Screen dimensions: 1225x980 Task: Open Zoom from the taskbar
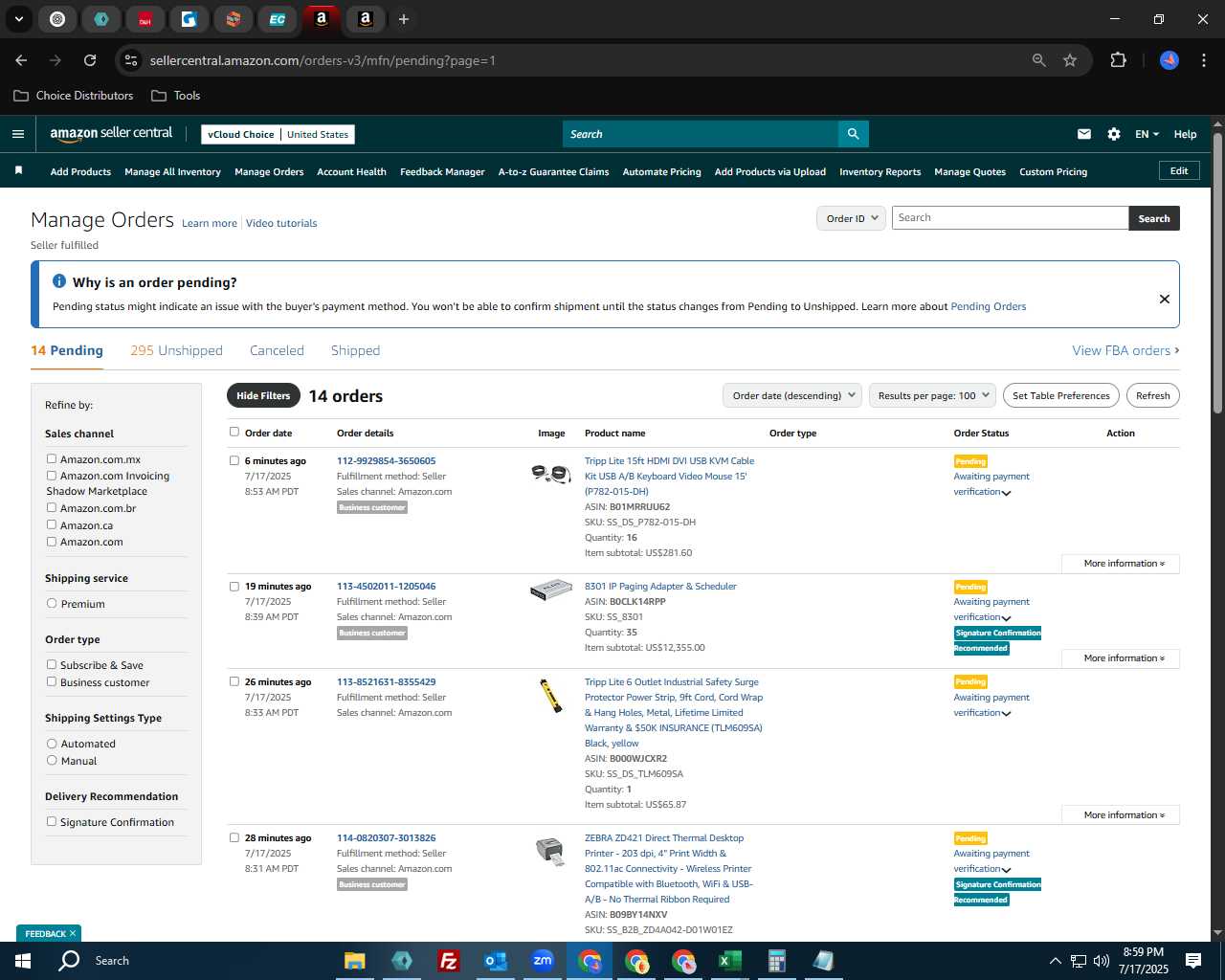(543, 961)
